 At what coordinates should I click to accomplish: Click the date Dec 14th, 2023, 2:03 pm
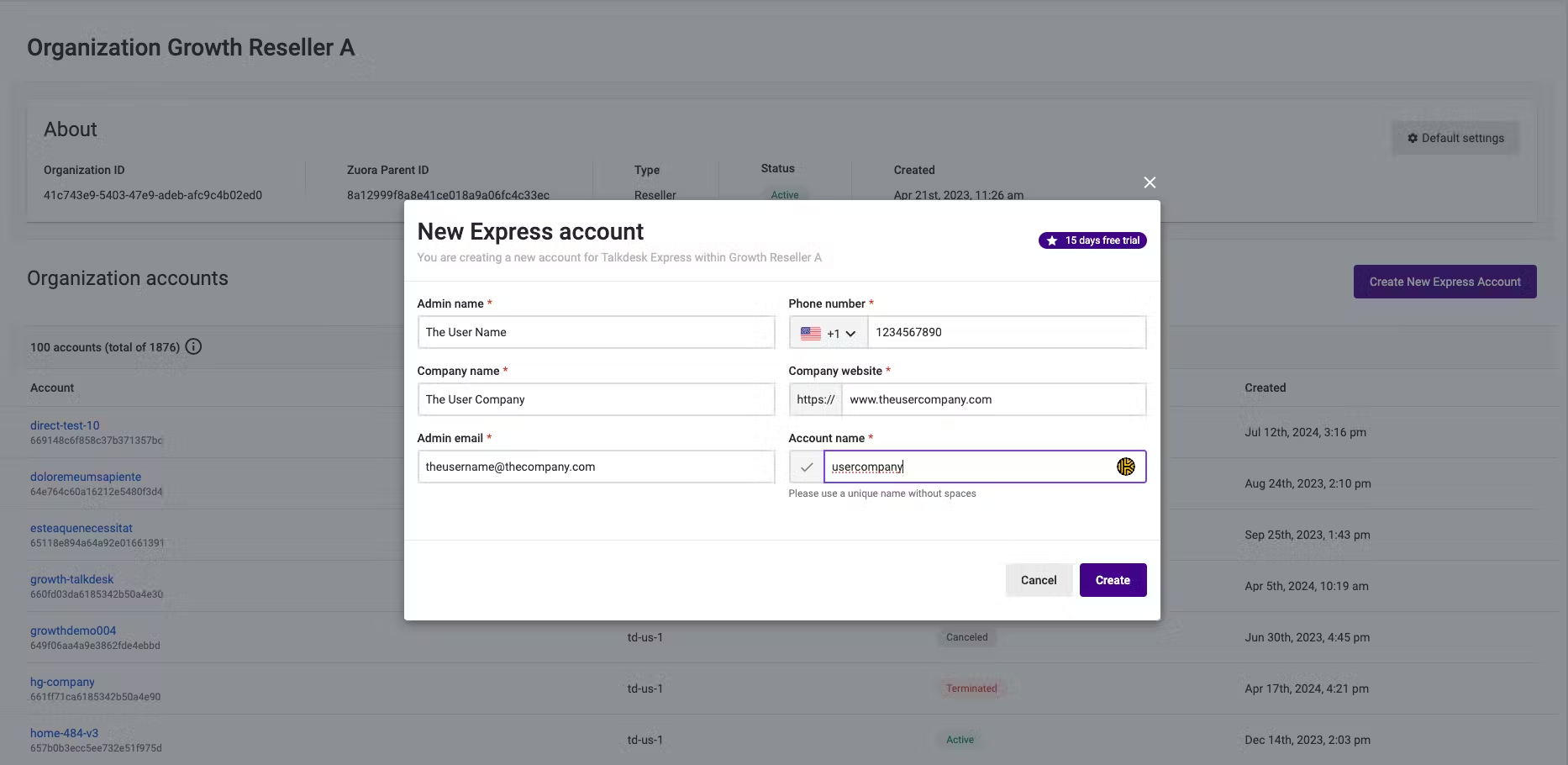click(1307, 740)
